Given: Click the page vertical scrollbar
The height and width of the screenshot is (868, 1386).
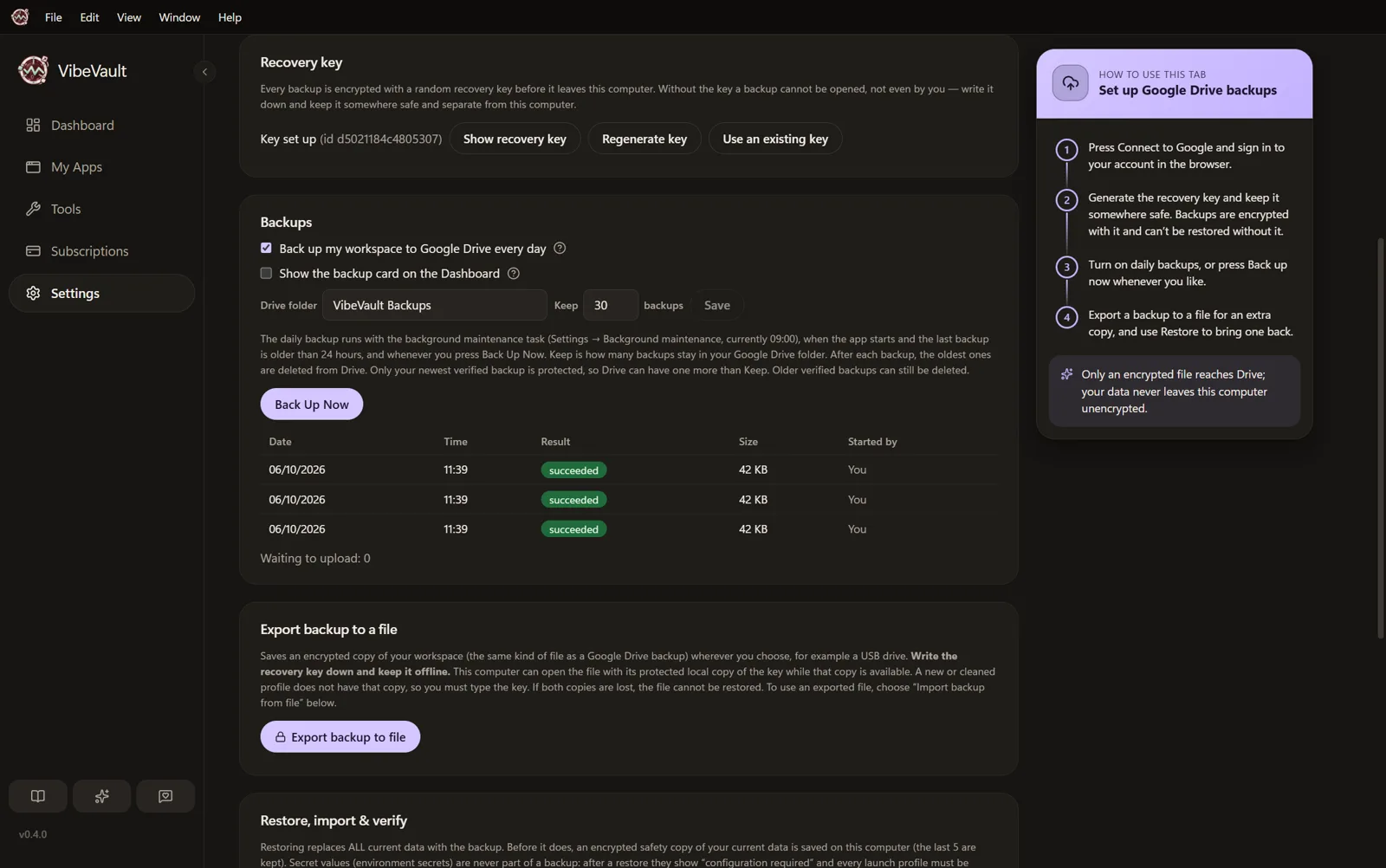Looking at the screenshot, I should [1381, 437].
